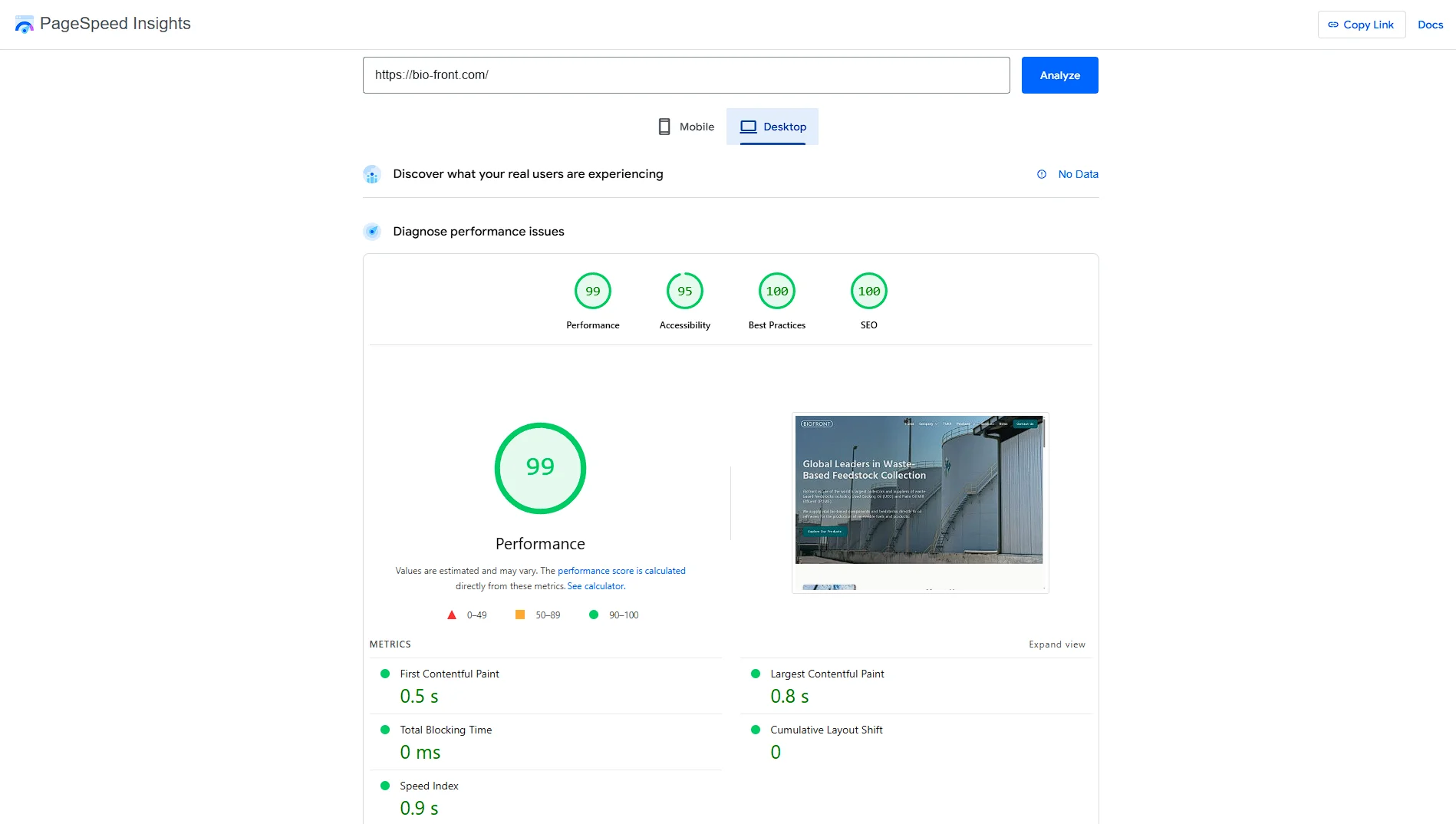Click the mobile phone icon

(x=663, y=126)
